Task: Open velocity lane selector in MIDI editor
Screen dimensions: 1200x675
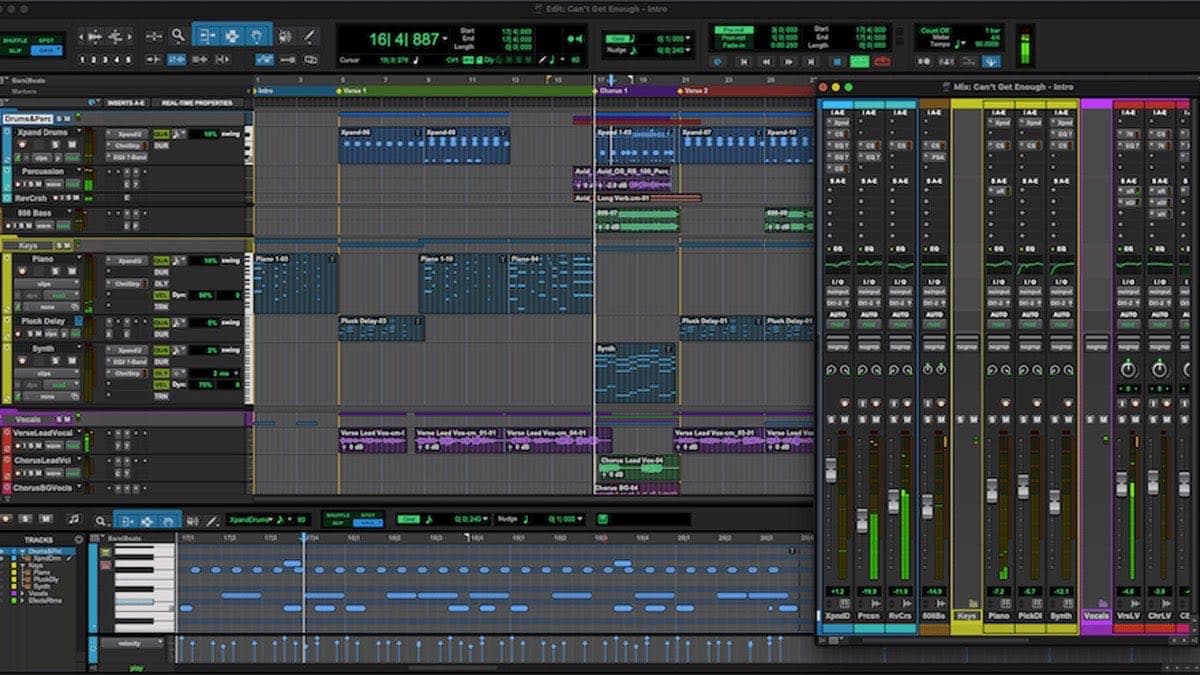Action: tap(131, 643)
